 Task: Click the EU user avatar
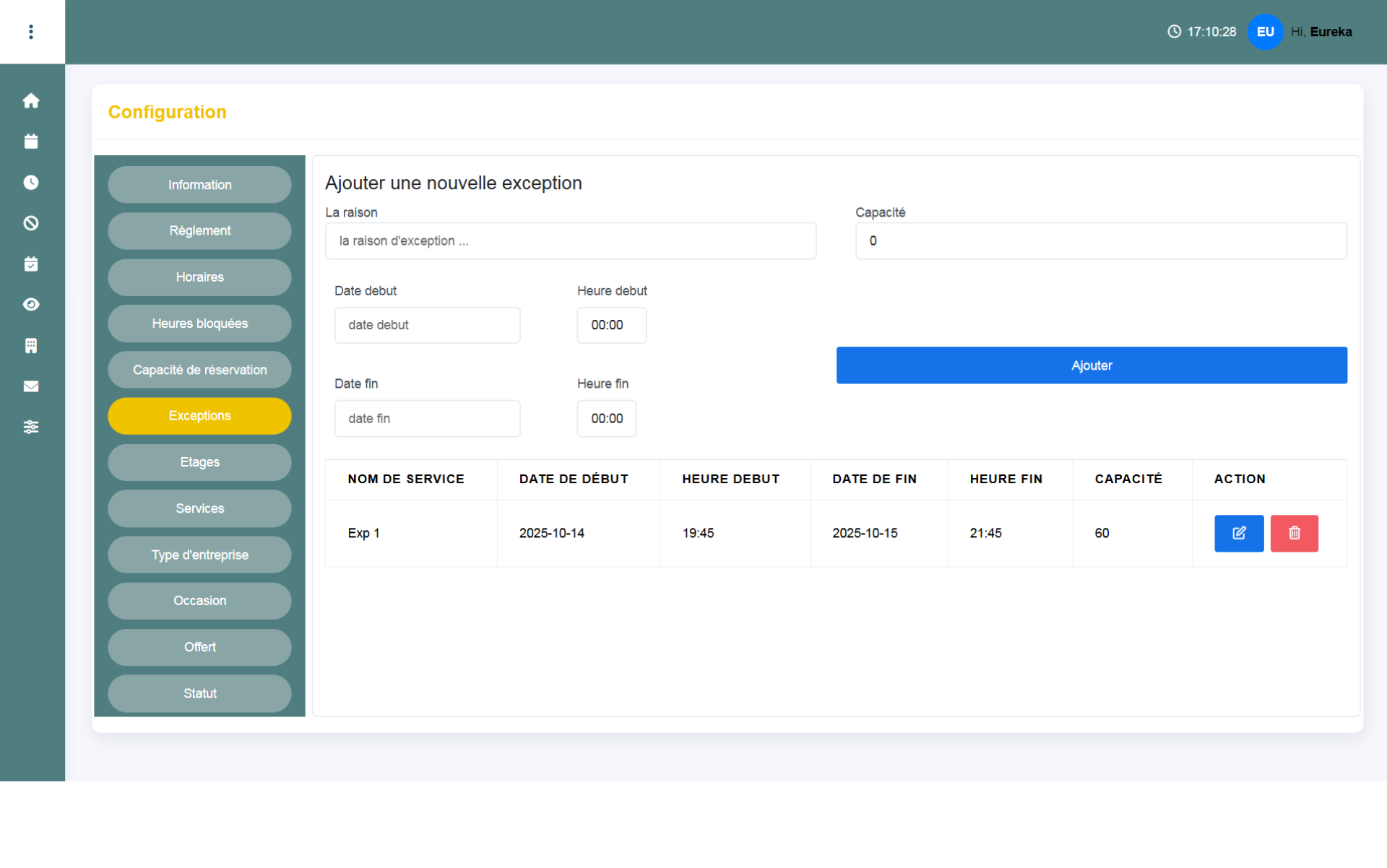coord(1265,32)
